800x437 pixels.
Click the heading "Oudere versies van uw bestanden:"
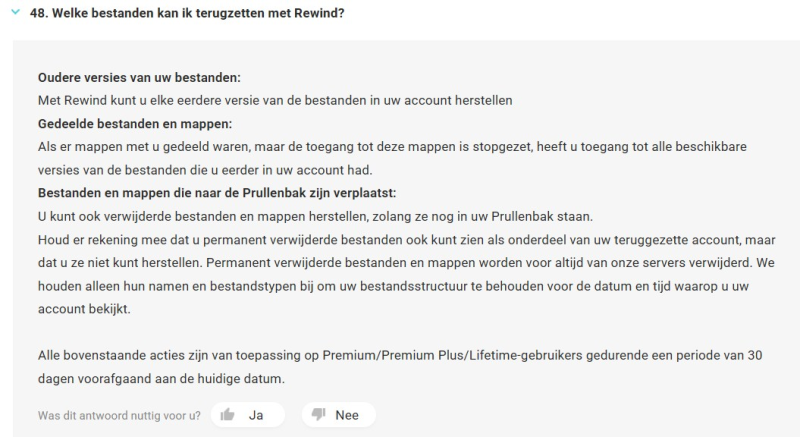(x=140, y=77)
